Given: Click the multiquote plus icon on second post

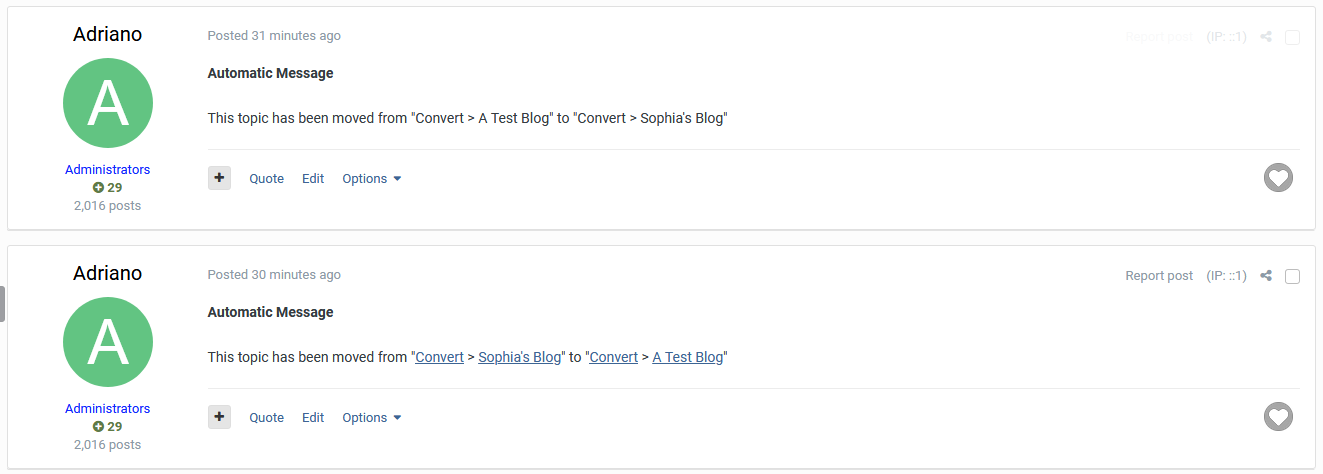Looking at the screenshot, I should [219, 417].
